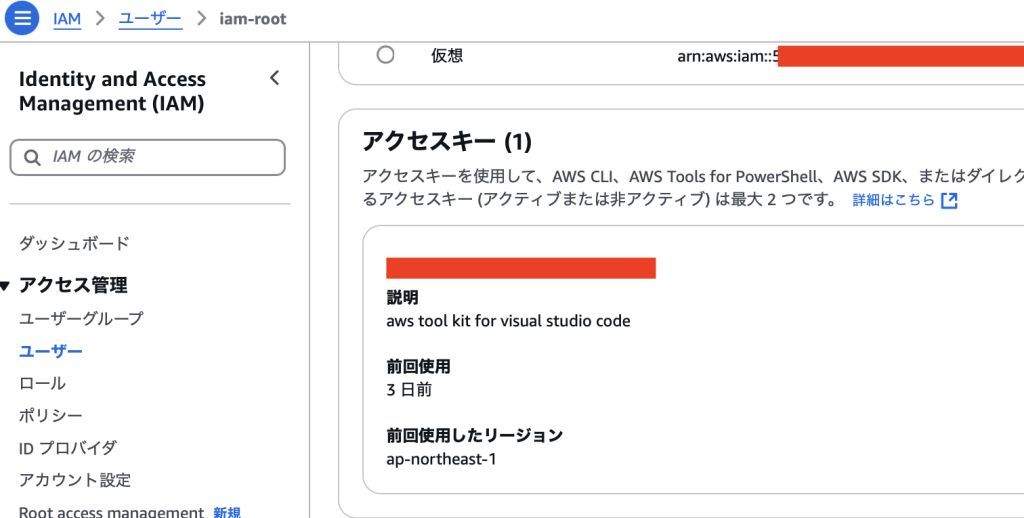Go to the ポリシー page
1024x518 pixels.
click(x=51, y=415)
